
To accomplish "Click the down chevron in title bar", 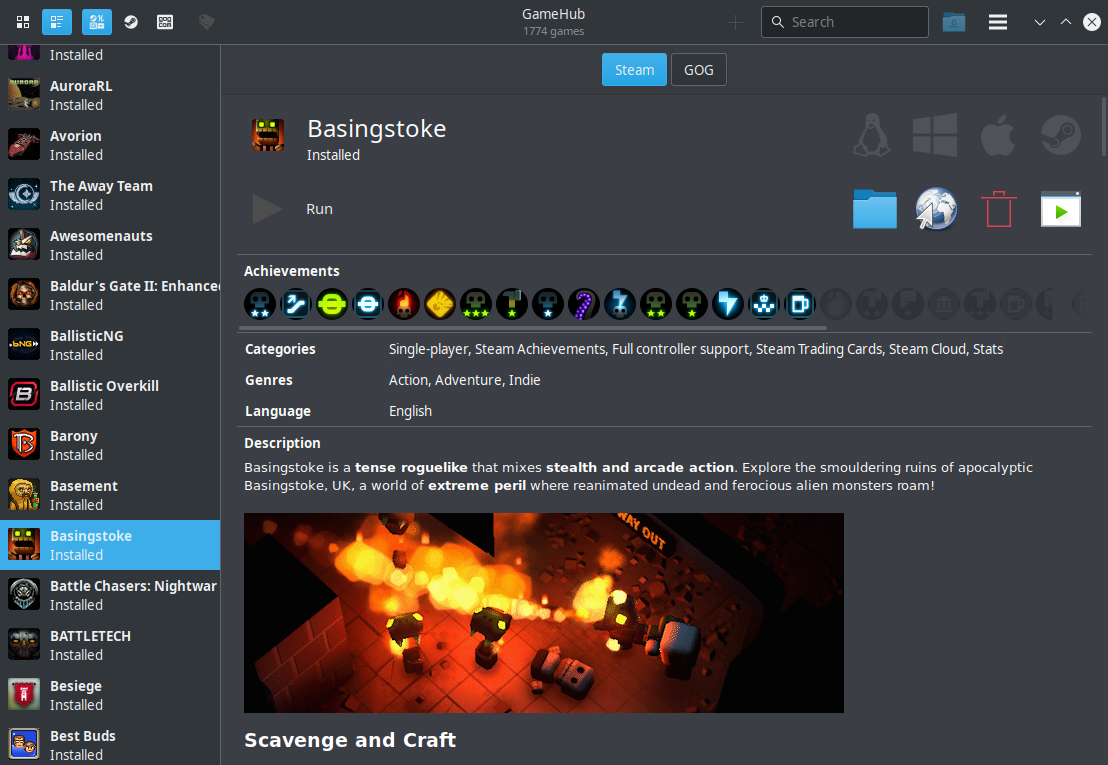I will coord(1039,22).
